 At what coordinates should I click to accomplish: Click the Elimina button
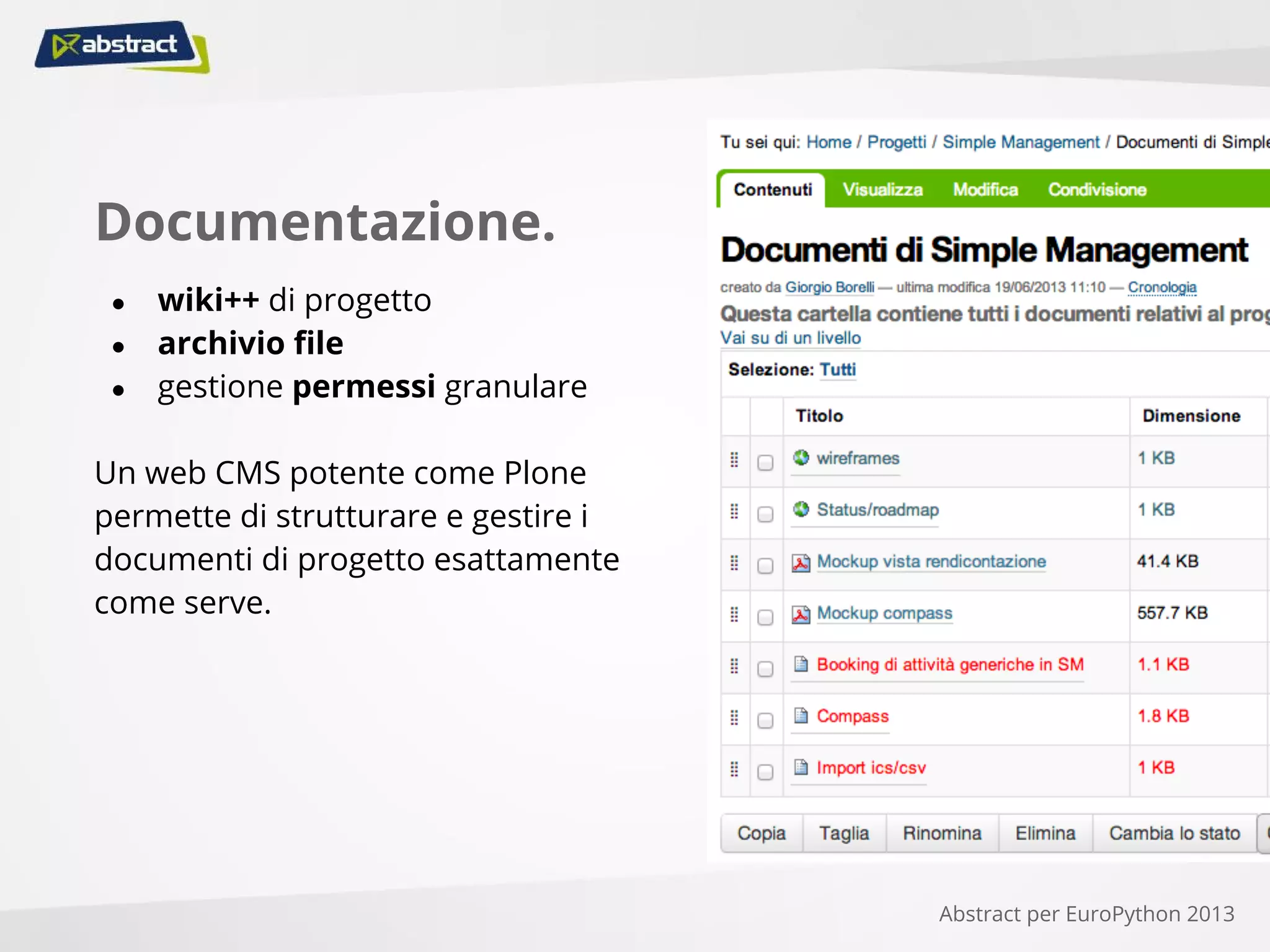(1045, 833)
